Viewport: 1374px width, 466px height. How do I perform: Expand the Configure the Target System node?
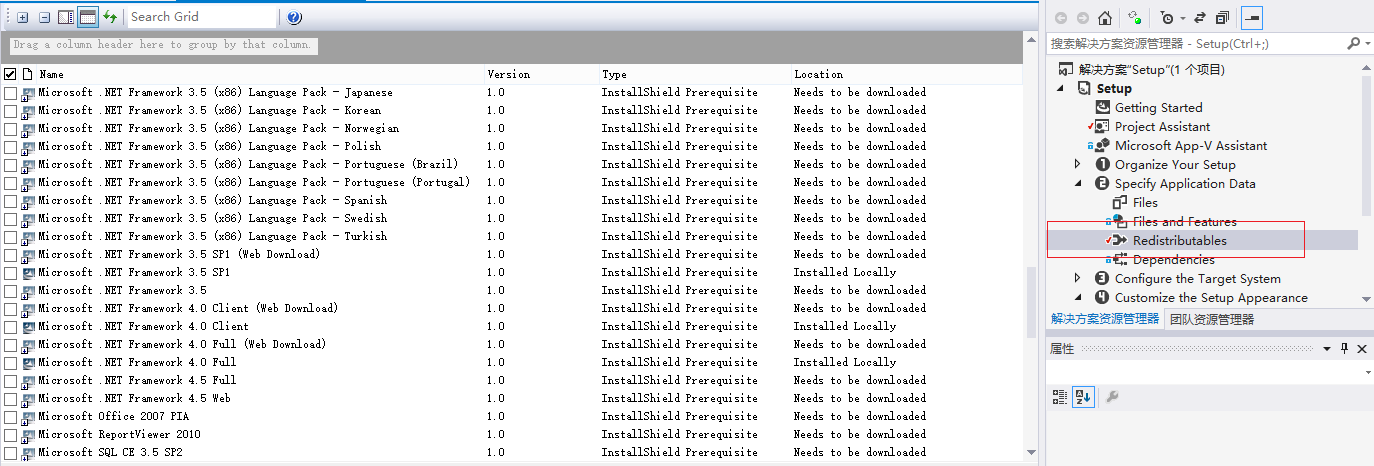tap(1078, 278)
